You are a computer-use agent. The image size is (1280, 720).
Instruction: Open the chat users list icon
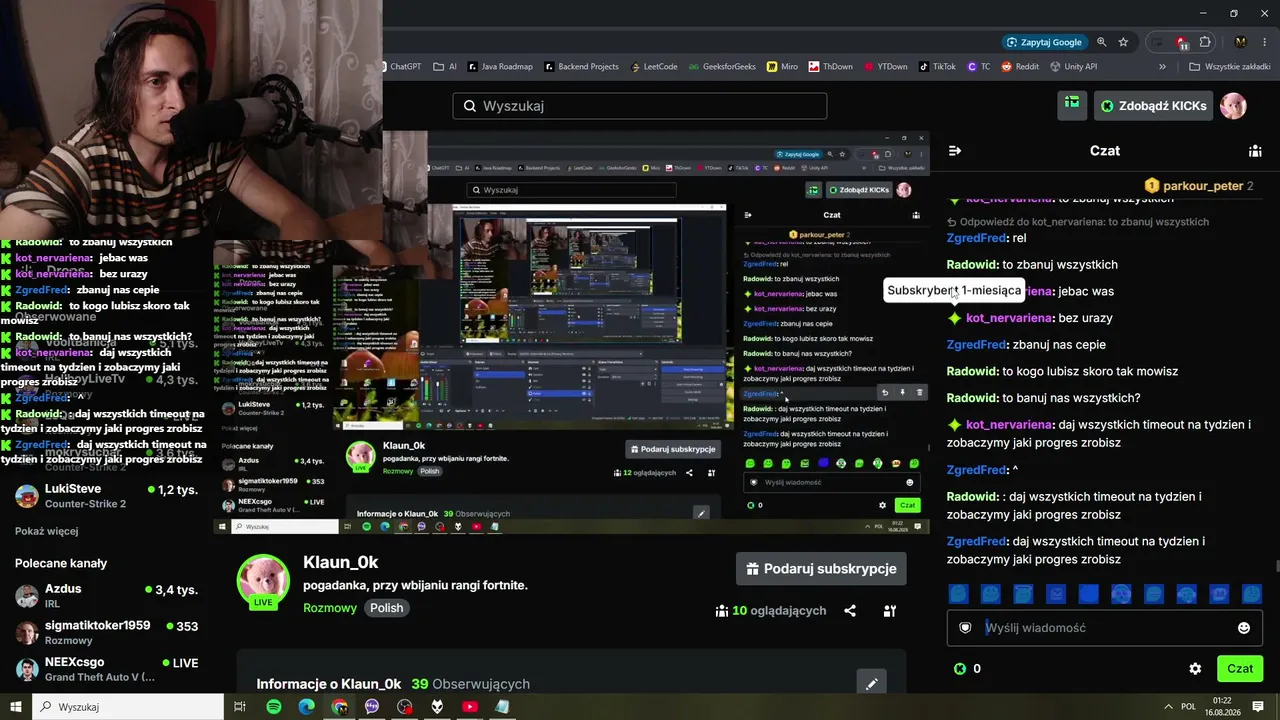[x=1255, y=151]
